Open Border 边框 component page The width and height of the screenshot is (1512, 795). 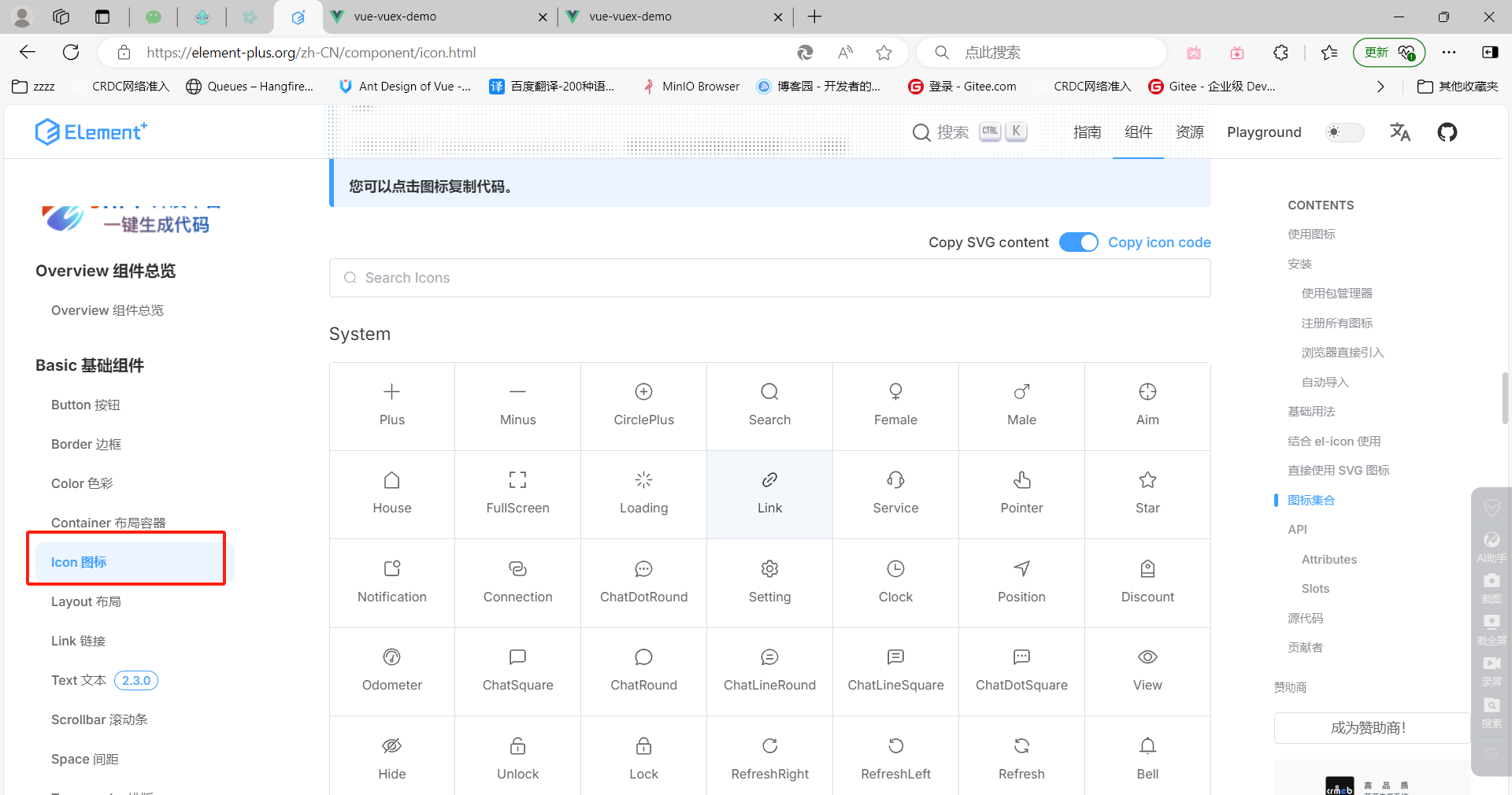87,444
